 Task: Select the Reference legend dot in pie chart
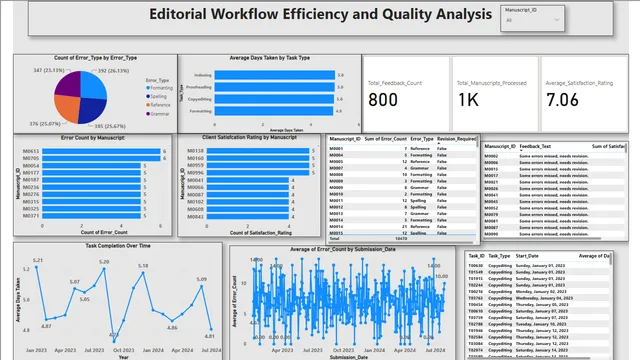[x=148, y=105]
